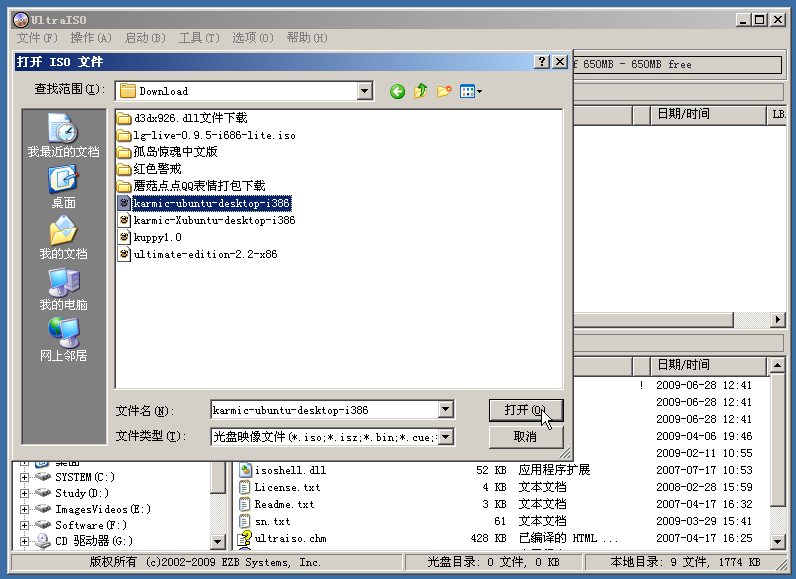Click date 2009-02-11 10:55 in file list

pos(704,453)
